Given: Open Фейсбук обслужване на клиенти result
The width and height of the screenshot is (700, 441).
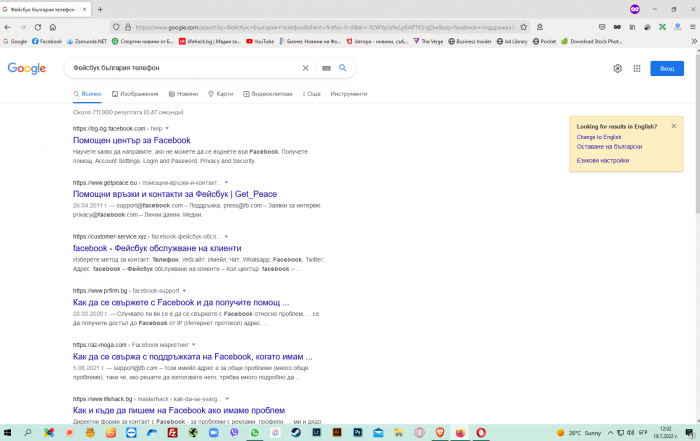Looking at the screenshot, I should pos(157,248).
